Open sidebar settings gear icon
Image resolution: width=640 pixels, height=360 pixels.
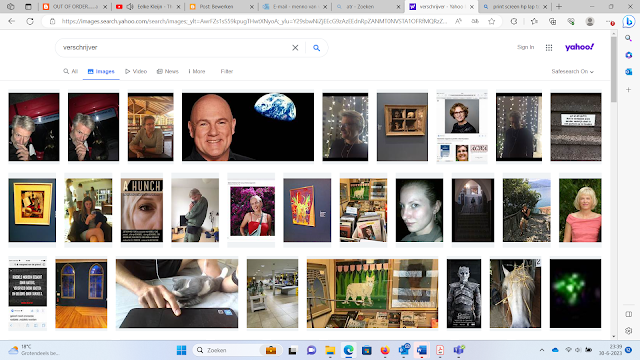click(629, 331)
